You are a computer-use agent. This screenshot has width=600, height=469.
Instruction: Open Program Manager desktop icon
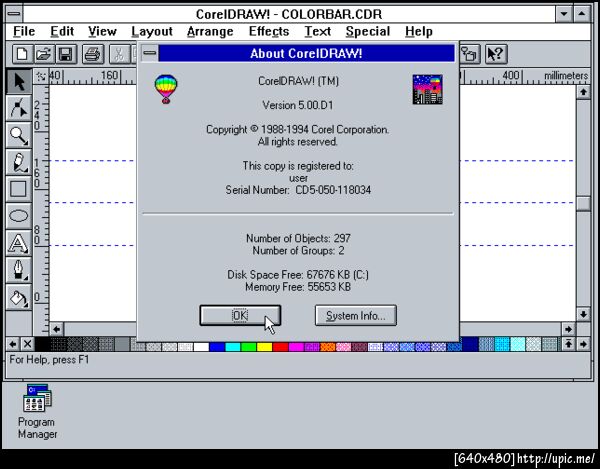point(37,411)
